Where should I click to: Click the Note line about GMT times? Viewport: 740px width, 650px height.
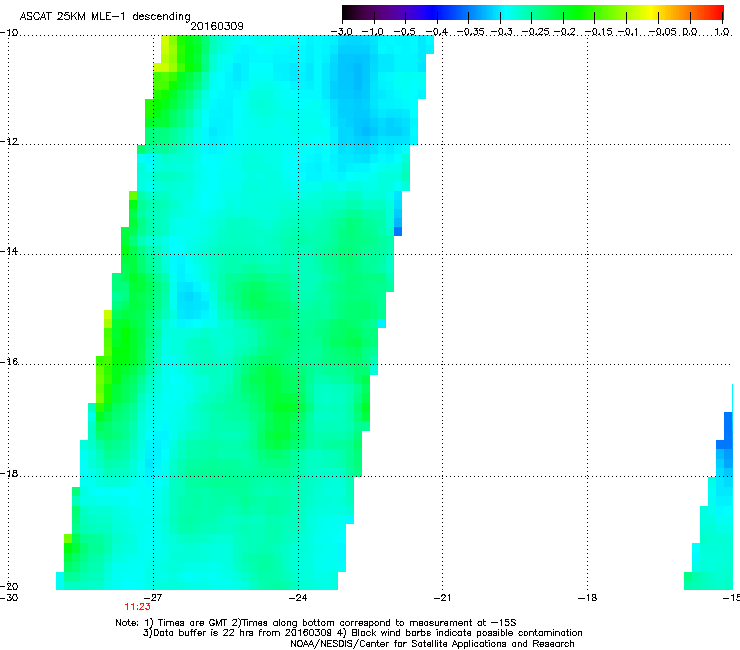coord(316,623)
